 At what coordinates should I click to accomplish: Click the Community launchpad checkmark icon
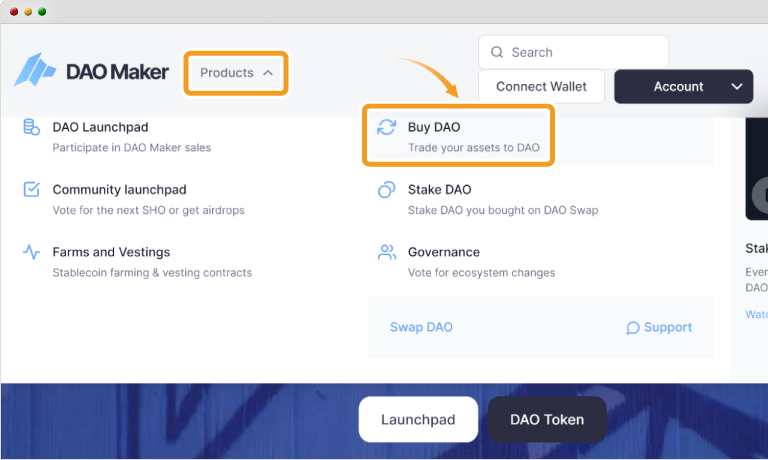tap(31, 189)
